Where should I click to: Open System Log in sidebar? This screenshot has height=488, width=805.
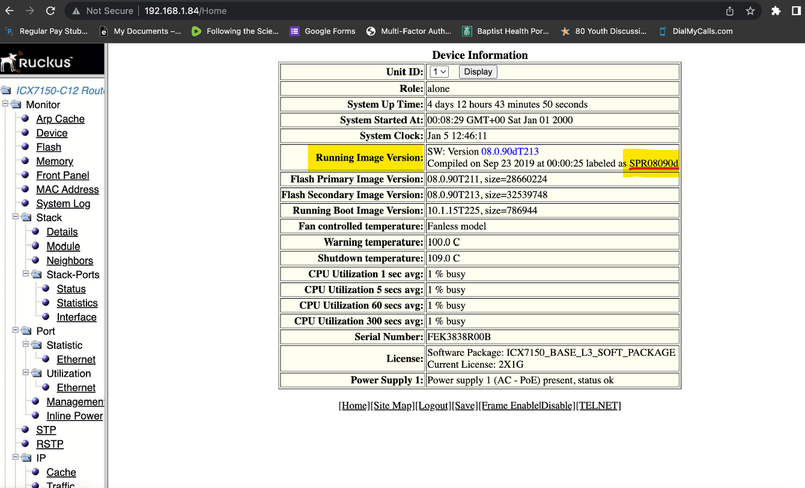[63, 204]
